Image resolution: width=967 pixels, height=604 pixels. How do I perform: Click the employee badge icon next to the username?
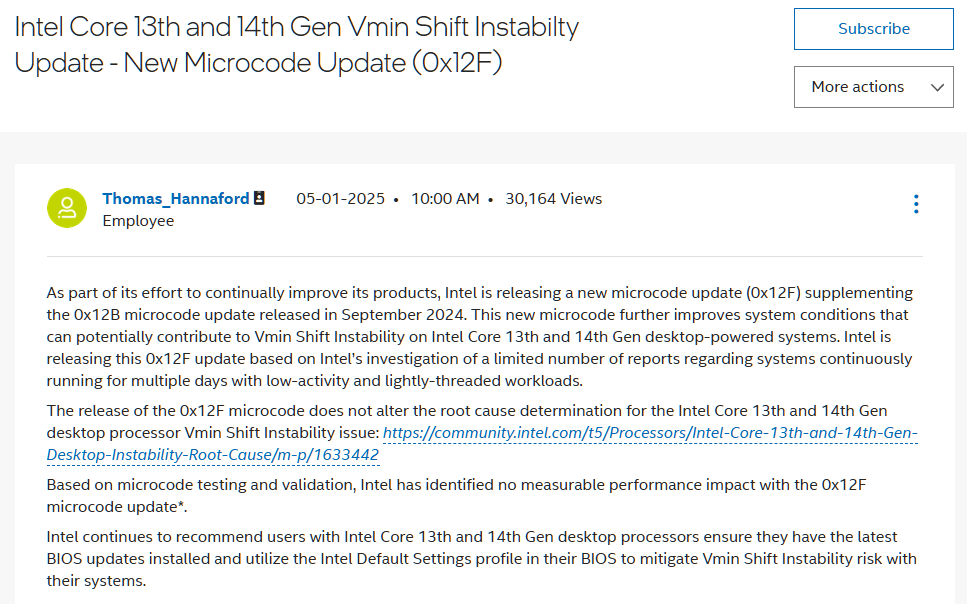[x=260, y=198]
